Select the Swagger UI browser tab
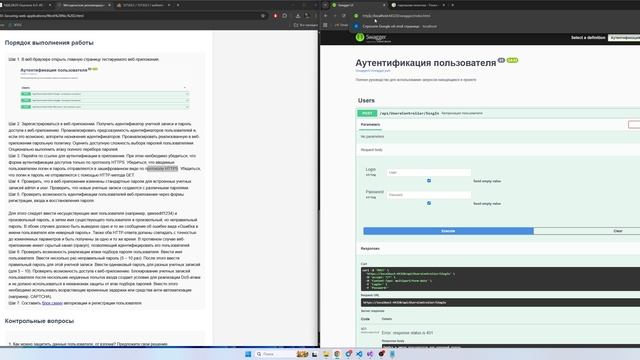Viewport: 640px width, 360px height. tap(358, 5)
